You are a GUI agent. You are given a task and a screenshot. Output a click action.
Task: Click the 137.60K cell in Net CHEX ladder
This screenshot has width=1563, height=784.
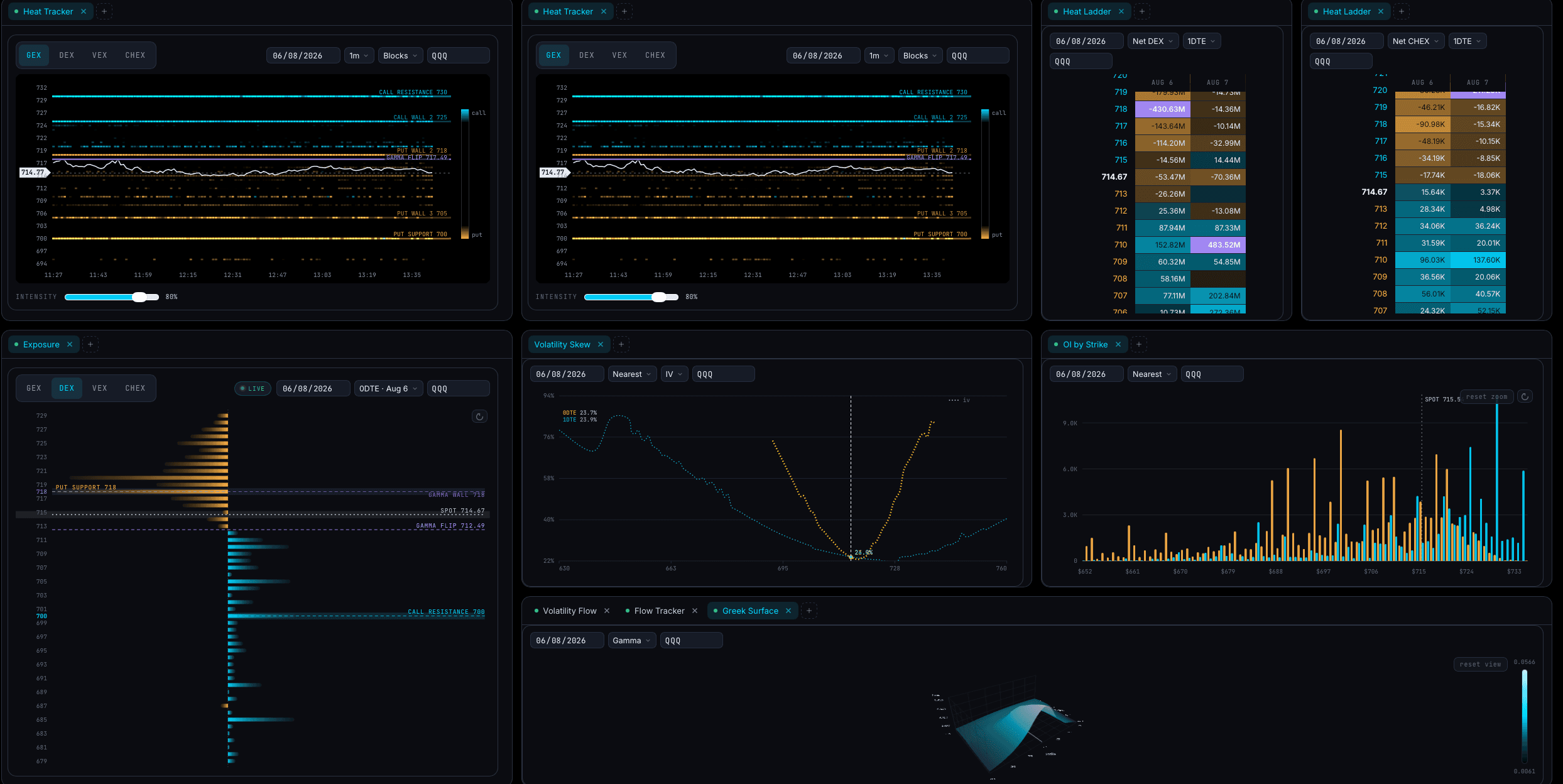tap(1478, 260)
